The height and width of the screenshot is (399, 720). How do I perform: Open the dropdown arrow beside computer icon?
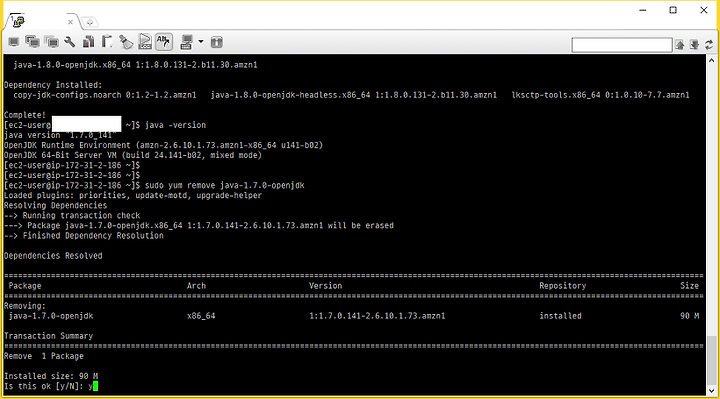coord(201,42)
